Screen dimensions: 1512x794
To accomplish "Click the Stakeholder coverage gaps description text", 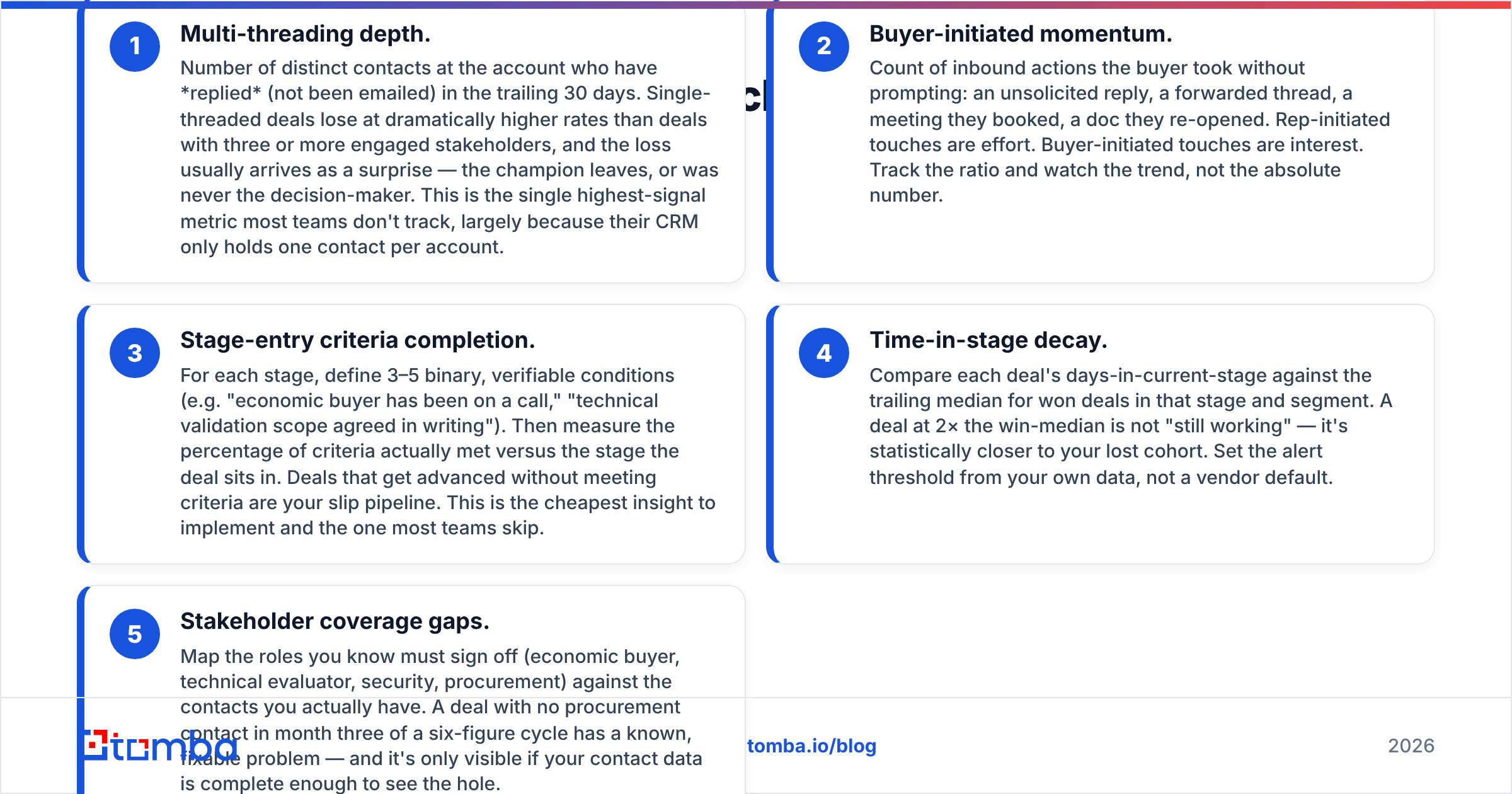I will tap(441, 720).
